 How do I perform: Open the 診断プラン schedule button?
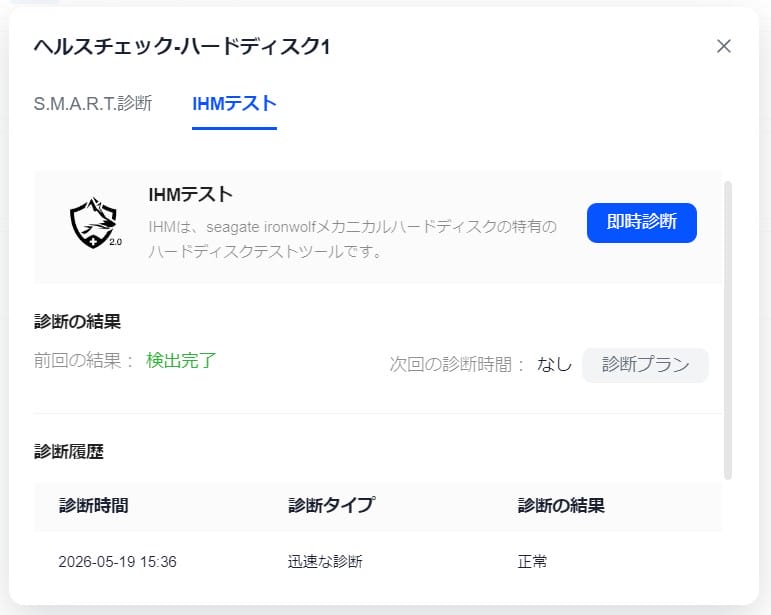tap(645, 365)
